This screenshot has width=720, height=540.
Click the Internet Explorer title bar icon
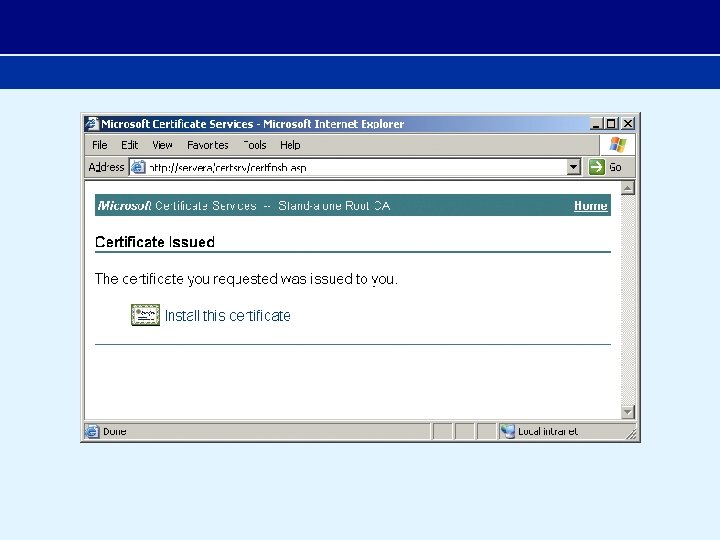92,124
